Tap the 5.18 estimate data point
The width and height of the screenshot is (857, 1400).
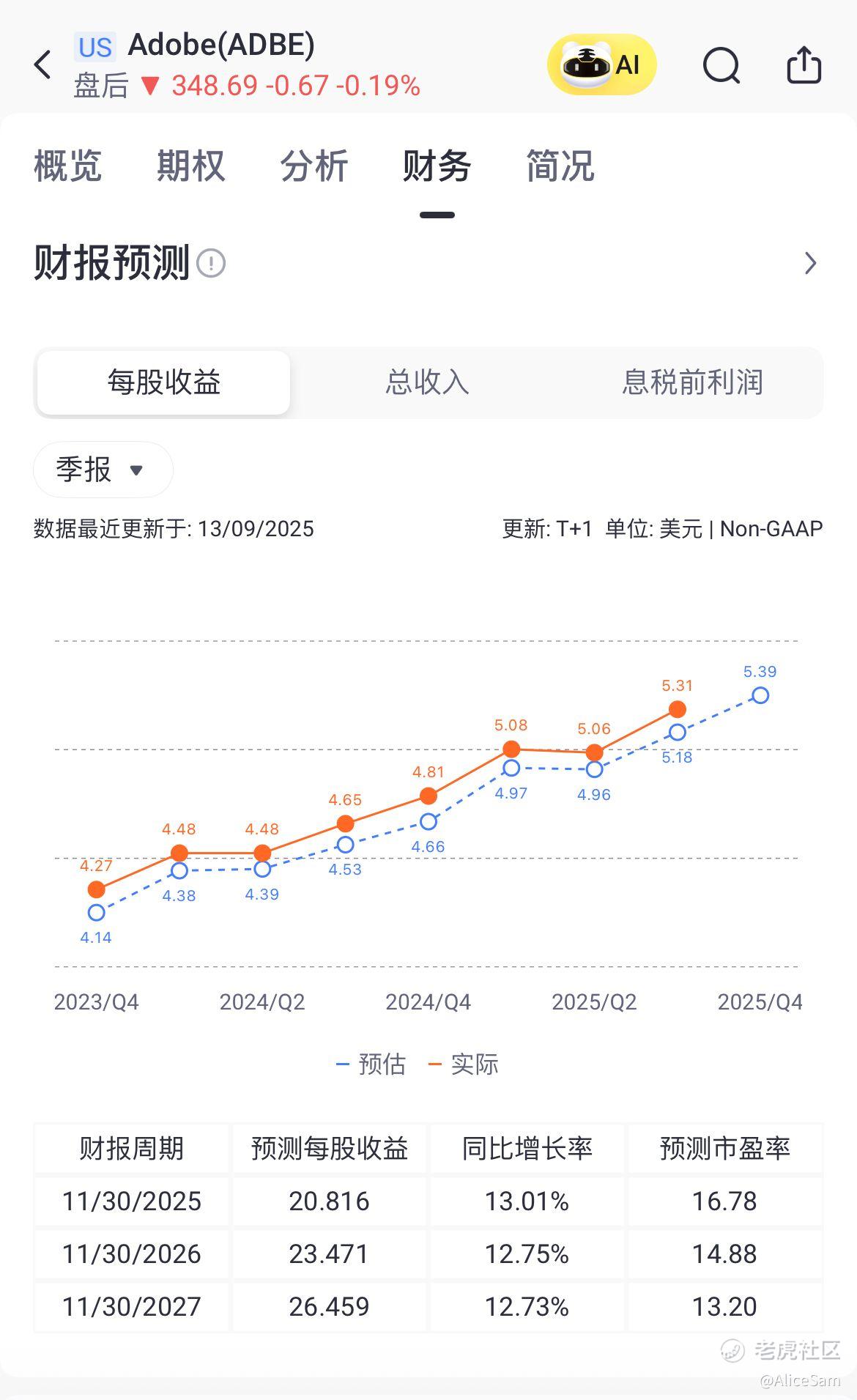[678, 732]
